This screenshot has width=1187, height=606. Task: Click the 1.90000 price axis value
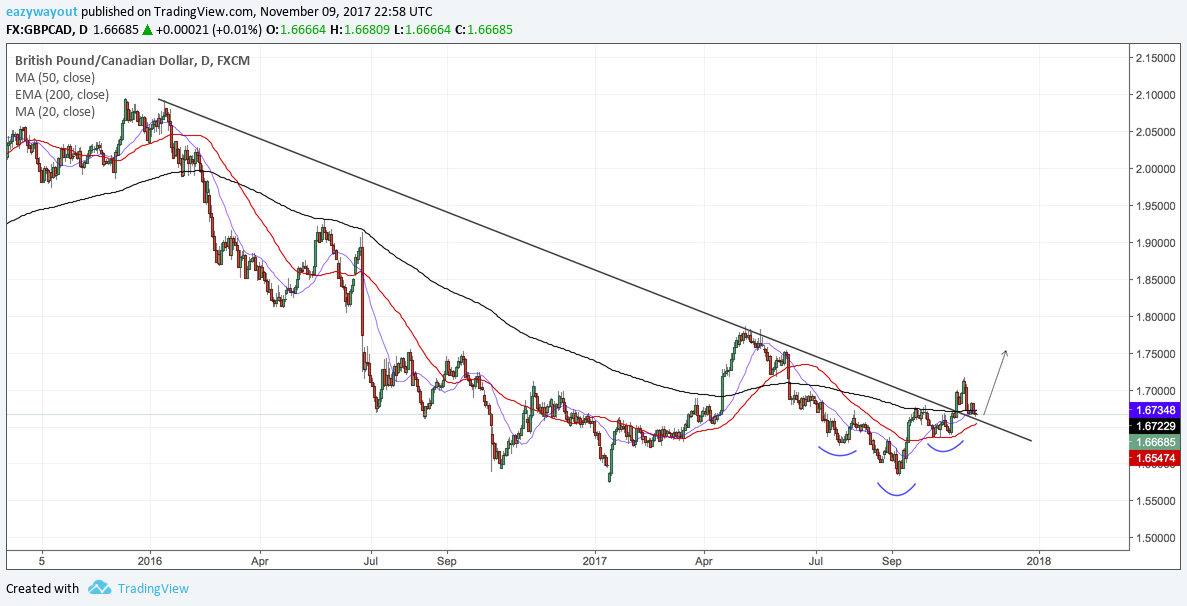(x=1155, y=243)
